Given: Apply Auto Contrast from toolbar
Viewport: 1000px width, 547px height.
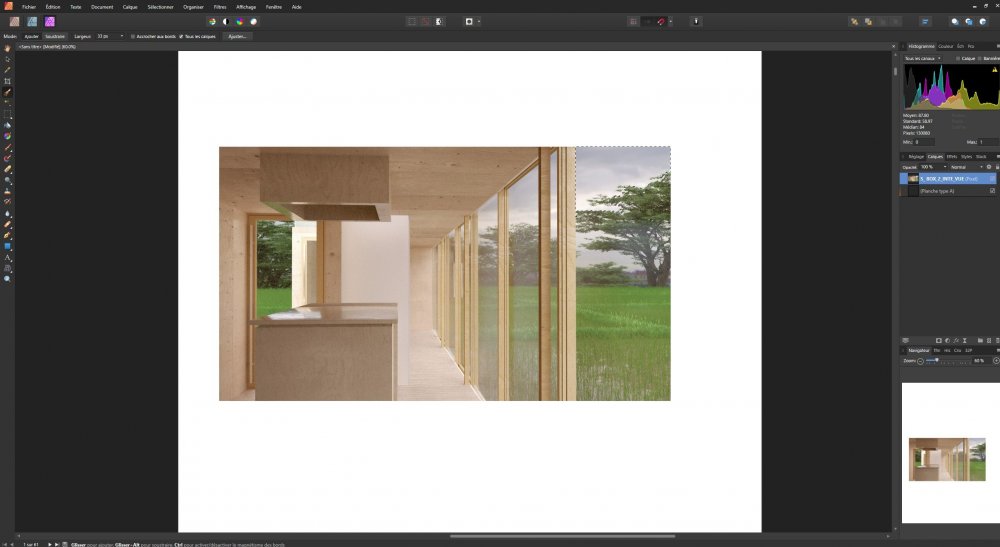Looking at the screenshot, I should point(226,22).
